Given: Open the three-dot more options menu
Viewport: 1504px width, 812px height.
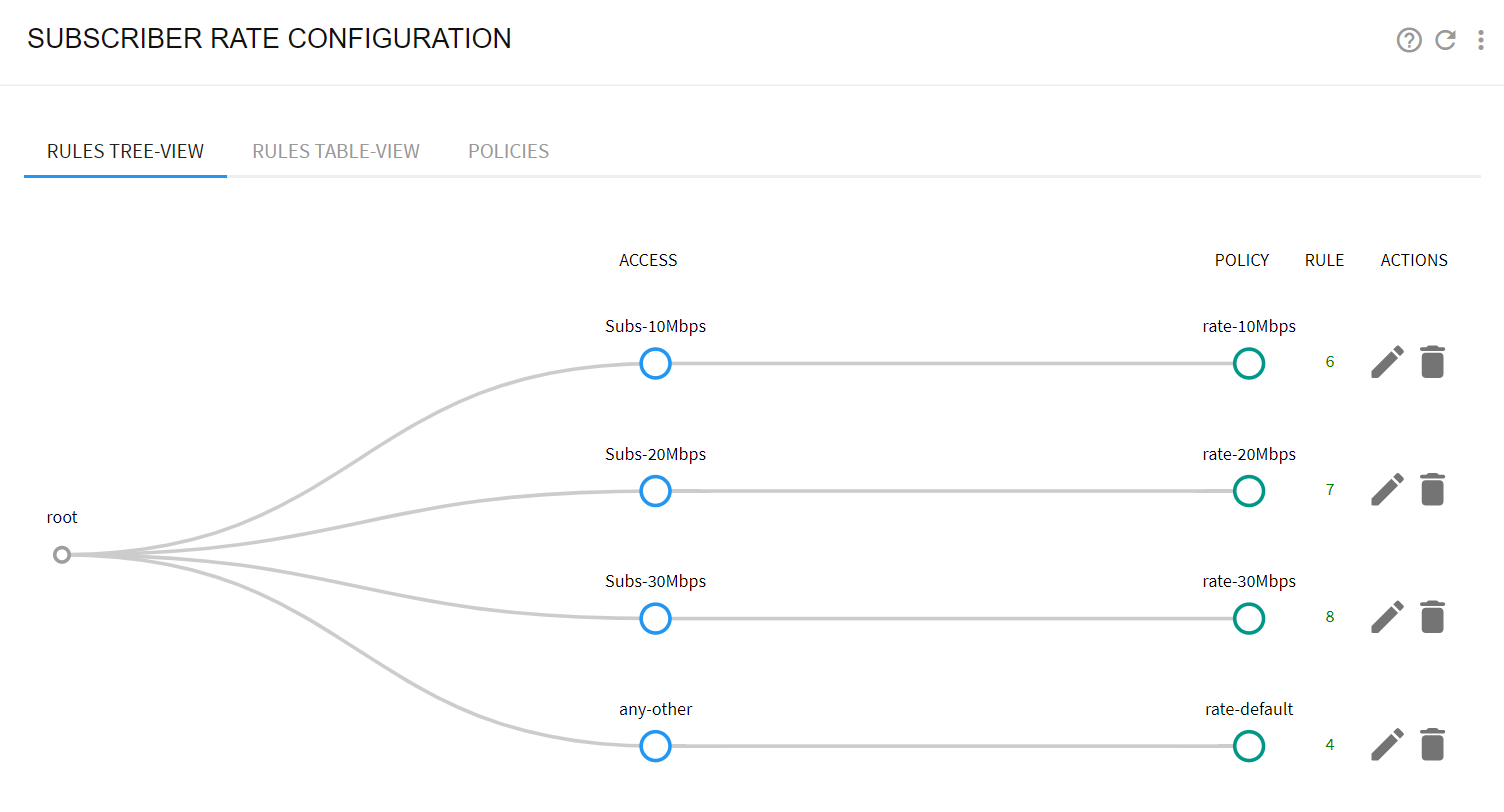Looking at the screenshot, I should click(1481, 40).
